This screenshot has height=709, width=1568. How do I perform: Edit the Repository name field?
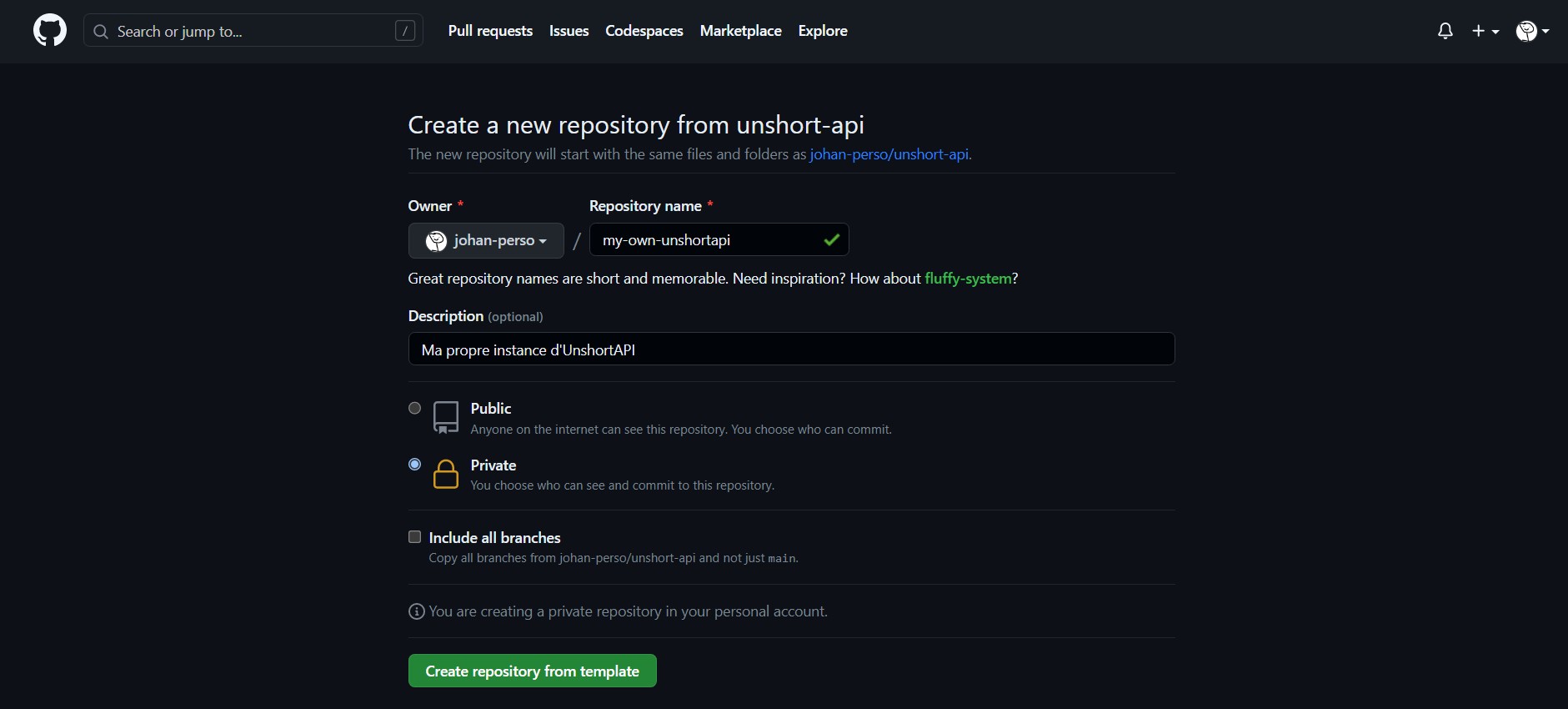pos(719,240)
